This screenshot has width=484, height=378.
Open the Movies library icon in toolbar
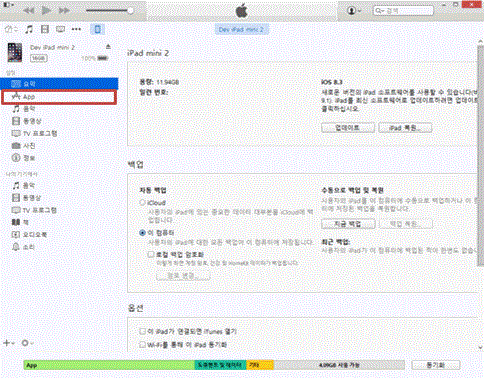45,29
